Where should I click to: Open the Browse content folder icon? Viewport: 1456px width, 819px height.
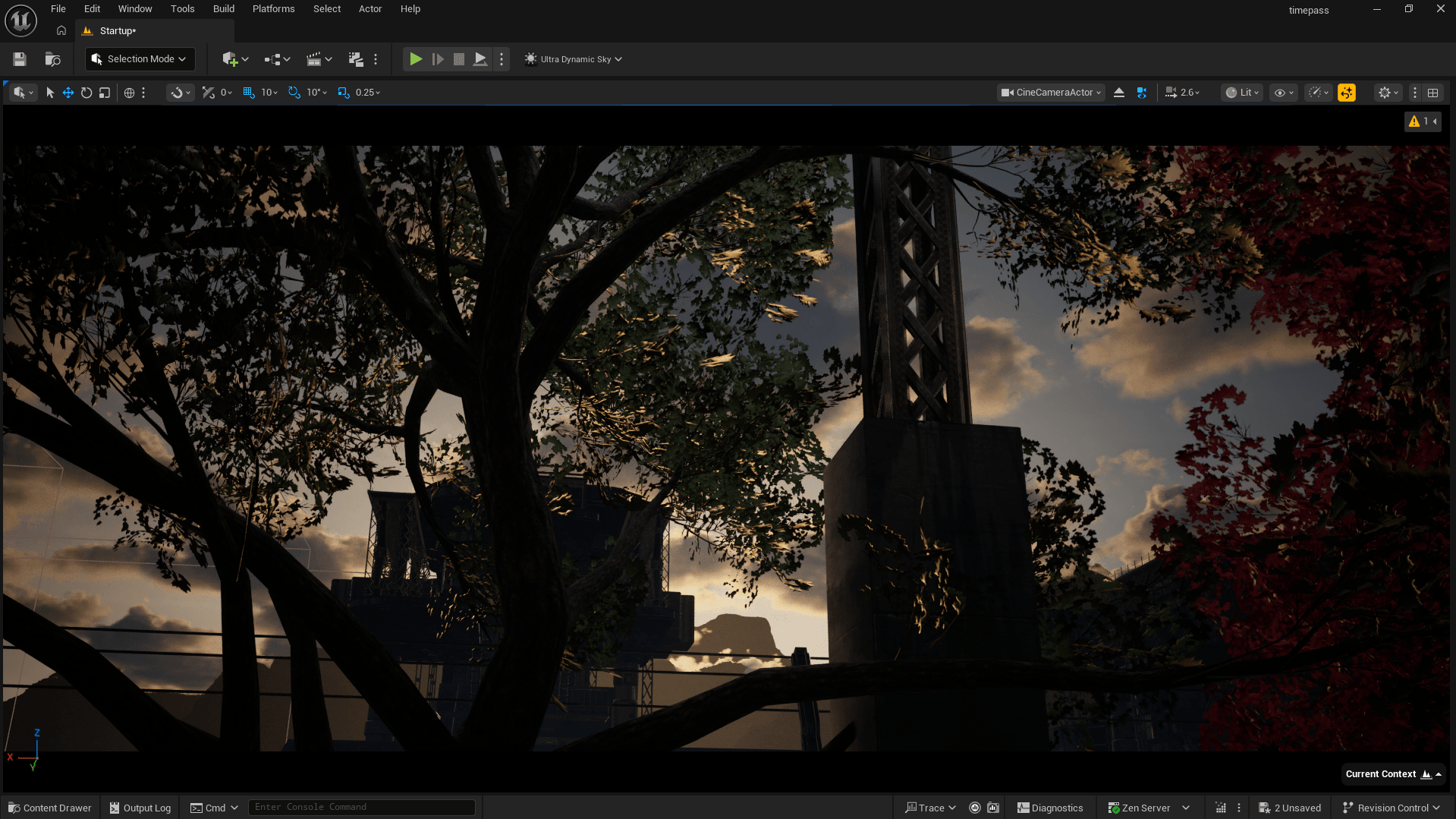click(x=52, y=59)
